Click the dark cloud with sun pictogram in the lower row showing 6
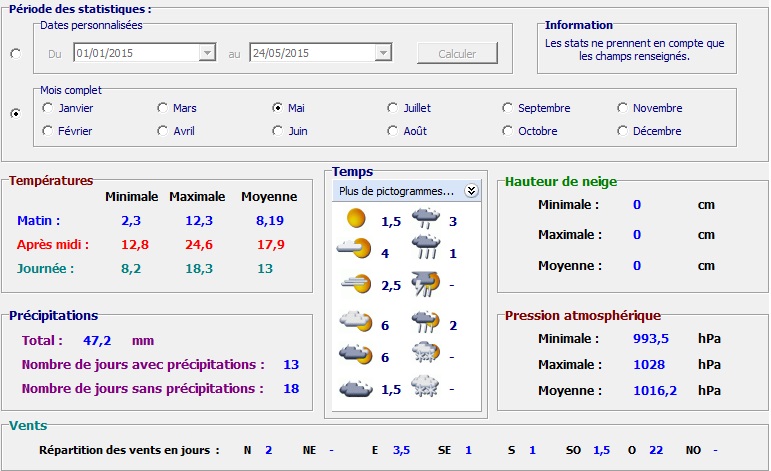Image resolution: width=771 pixels, height=471 pixels. tap(356, 353)
